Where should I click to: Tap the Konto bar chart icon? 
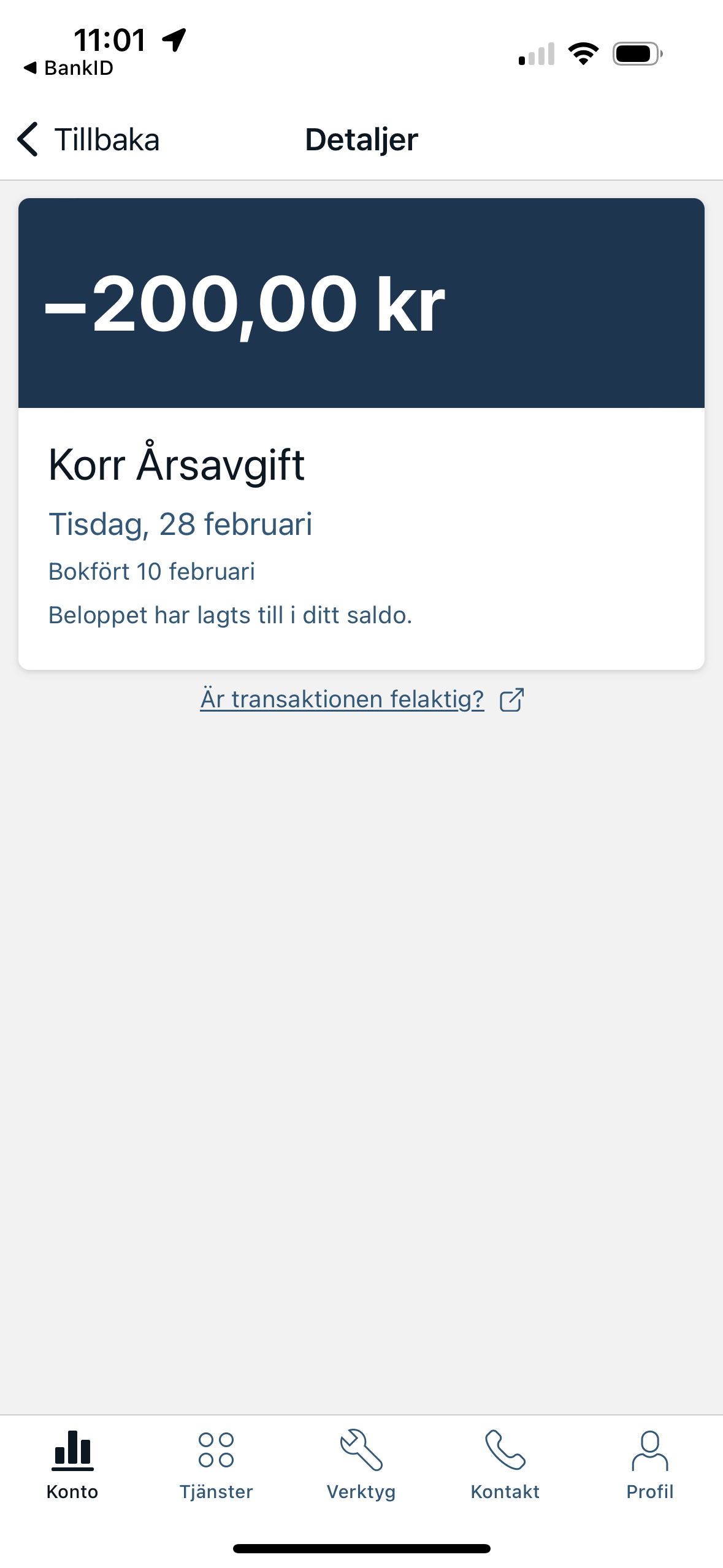[72, 1451]
